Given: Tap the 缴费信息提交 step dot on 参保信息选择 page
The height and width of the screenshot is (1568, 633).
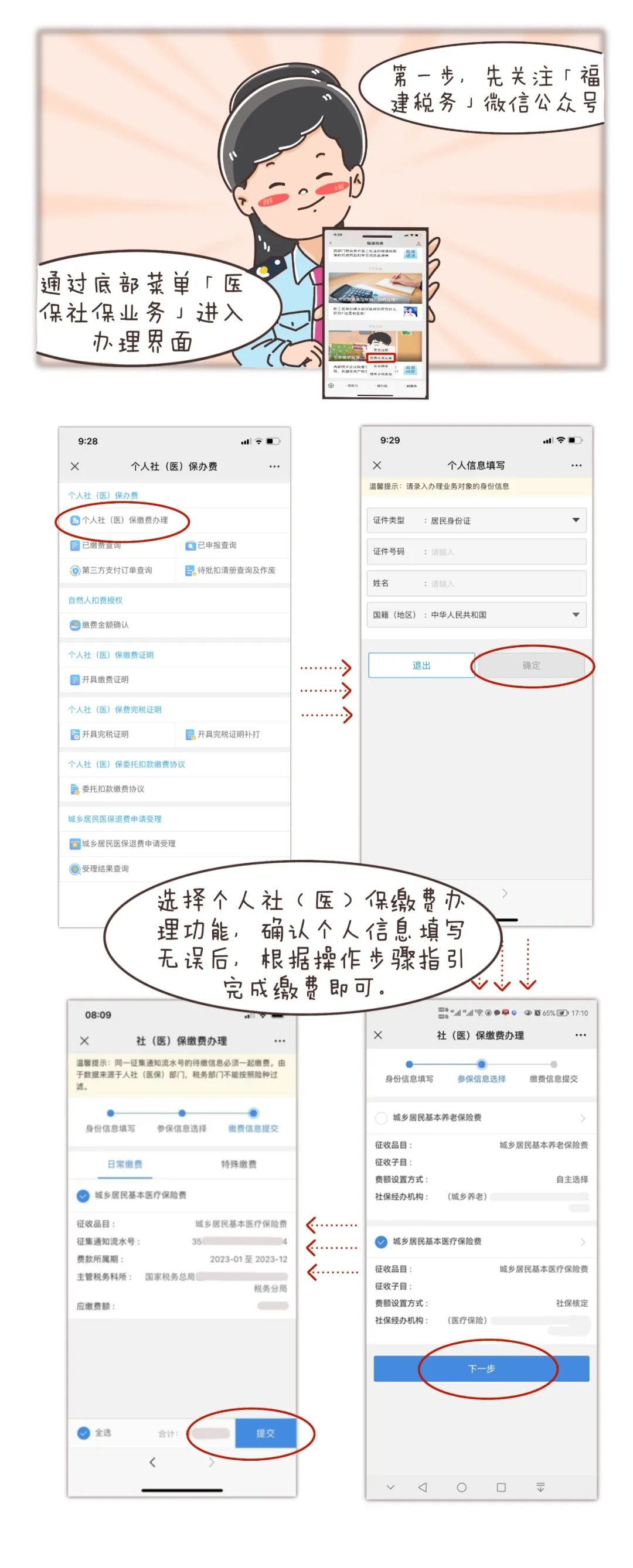Looking at the screenshot, I should (553, 1064).
